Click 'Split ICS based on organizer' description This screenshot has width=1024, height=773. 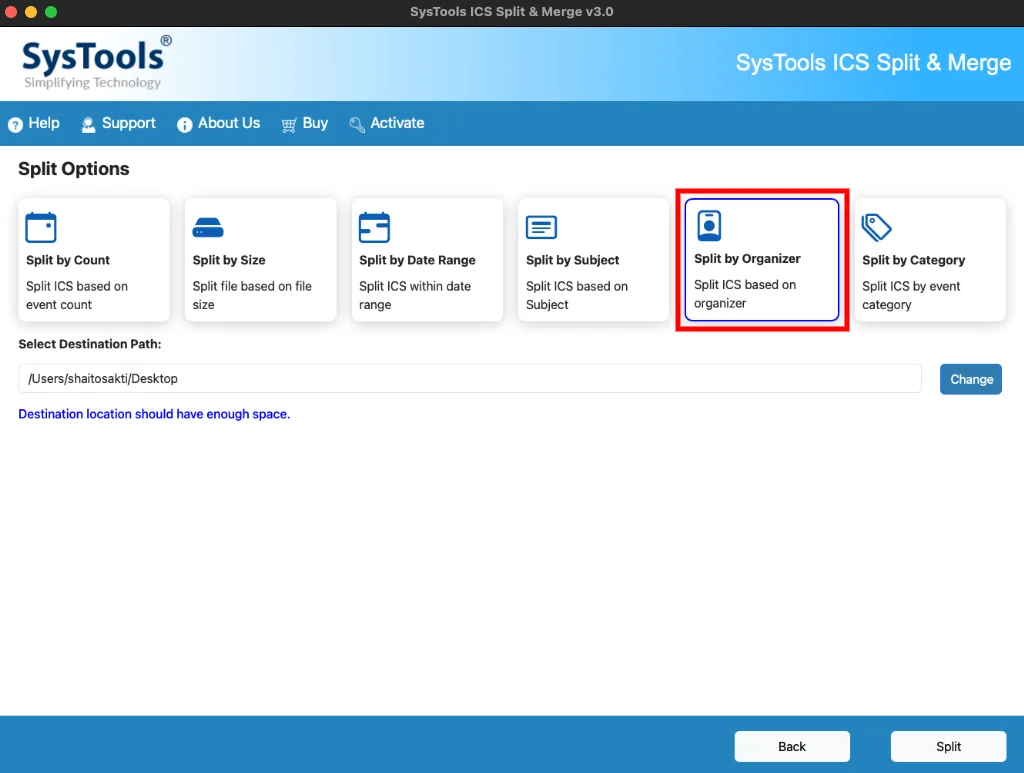(x=744, y=294)
